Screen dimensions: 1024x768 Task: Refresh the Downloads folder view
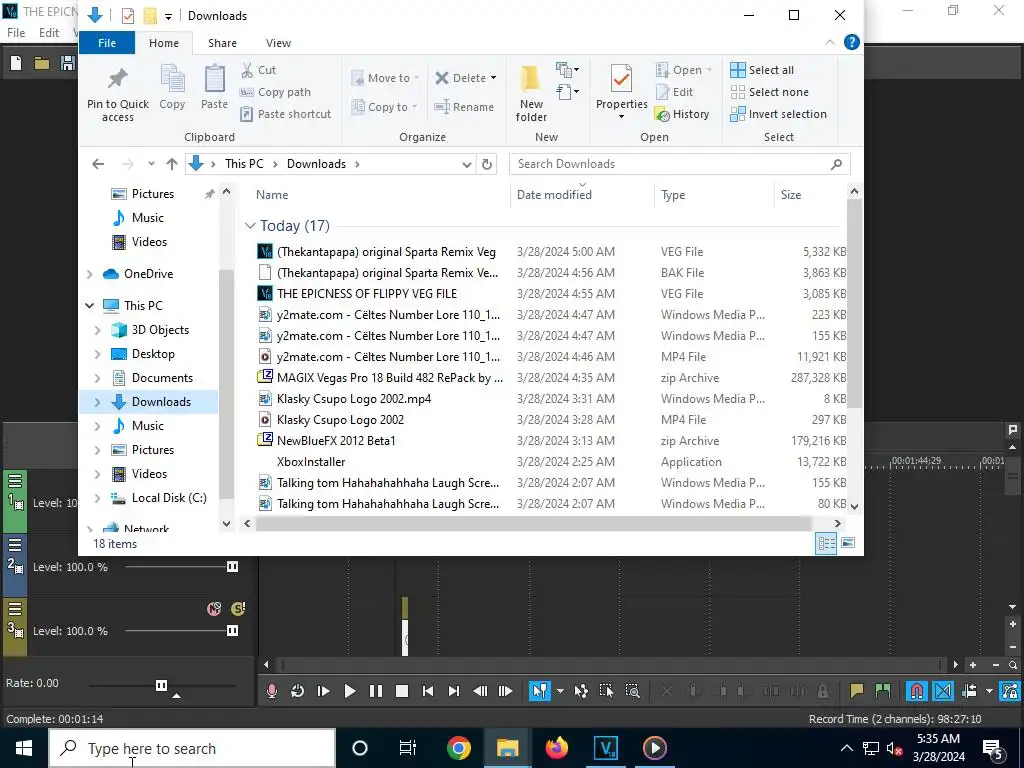pyautogui.click(x=487, y=165)
